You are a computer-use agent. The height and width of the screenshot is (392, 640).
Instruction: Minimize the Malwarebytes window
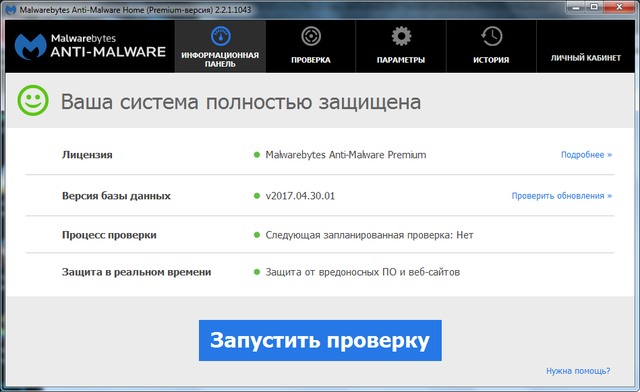(x=576, y=7)
